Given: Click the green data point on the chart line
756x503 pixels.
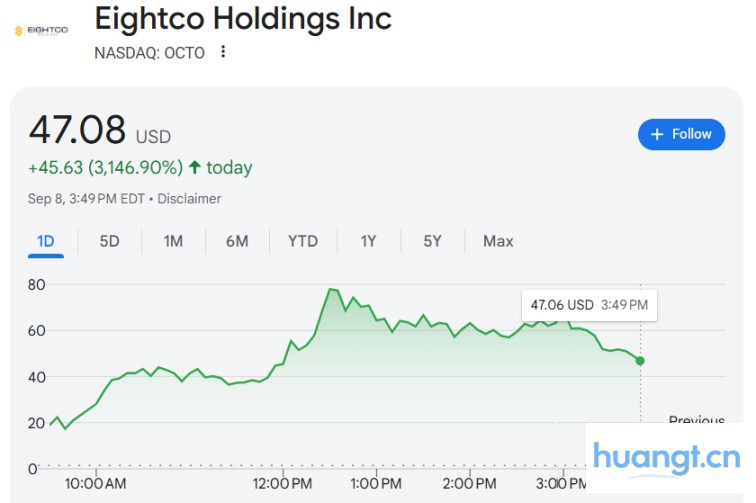Looking at the screenshot, I should [640, 360].
